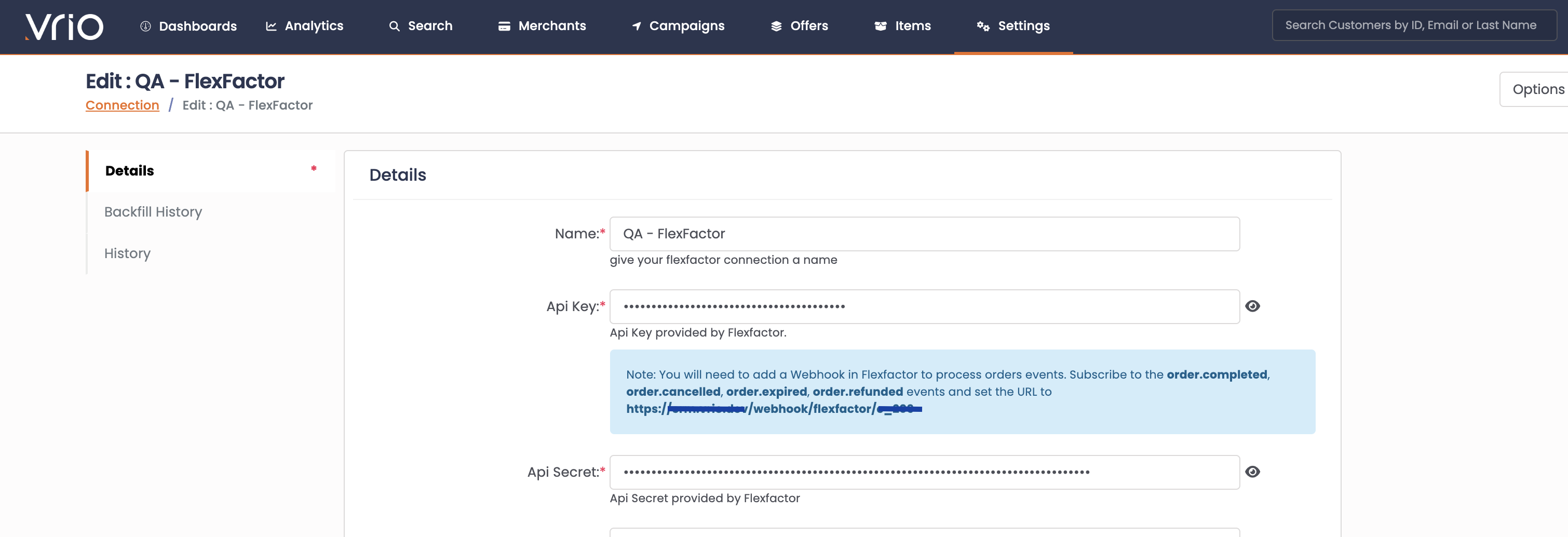The width and height of the screenshot is (1568, 537).
Task: Click the Merchants card icon
Action: tap(504, 26)
